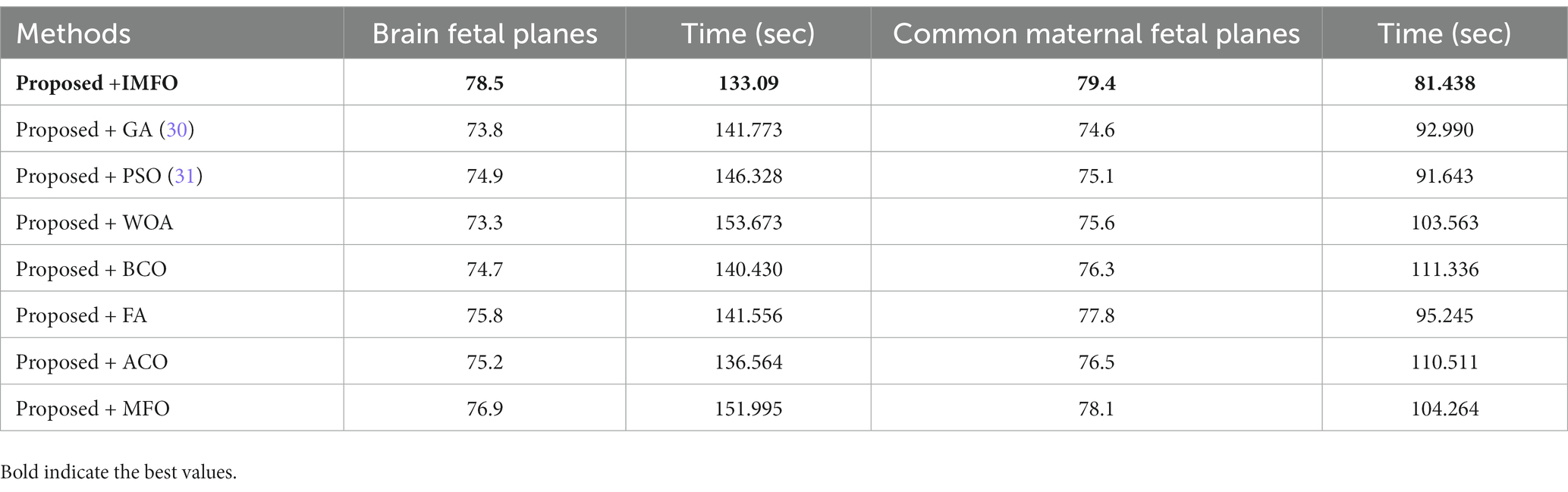
Task: Click the last Time (sec) header
Action: 1444,34
